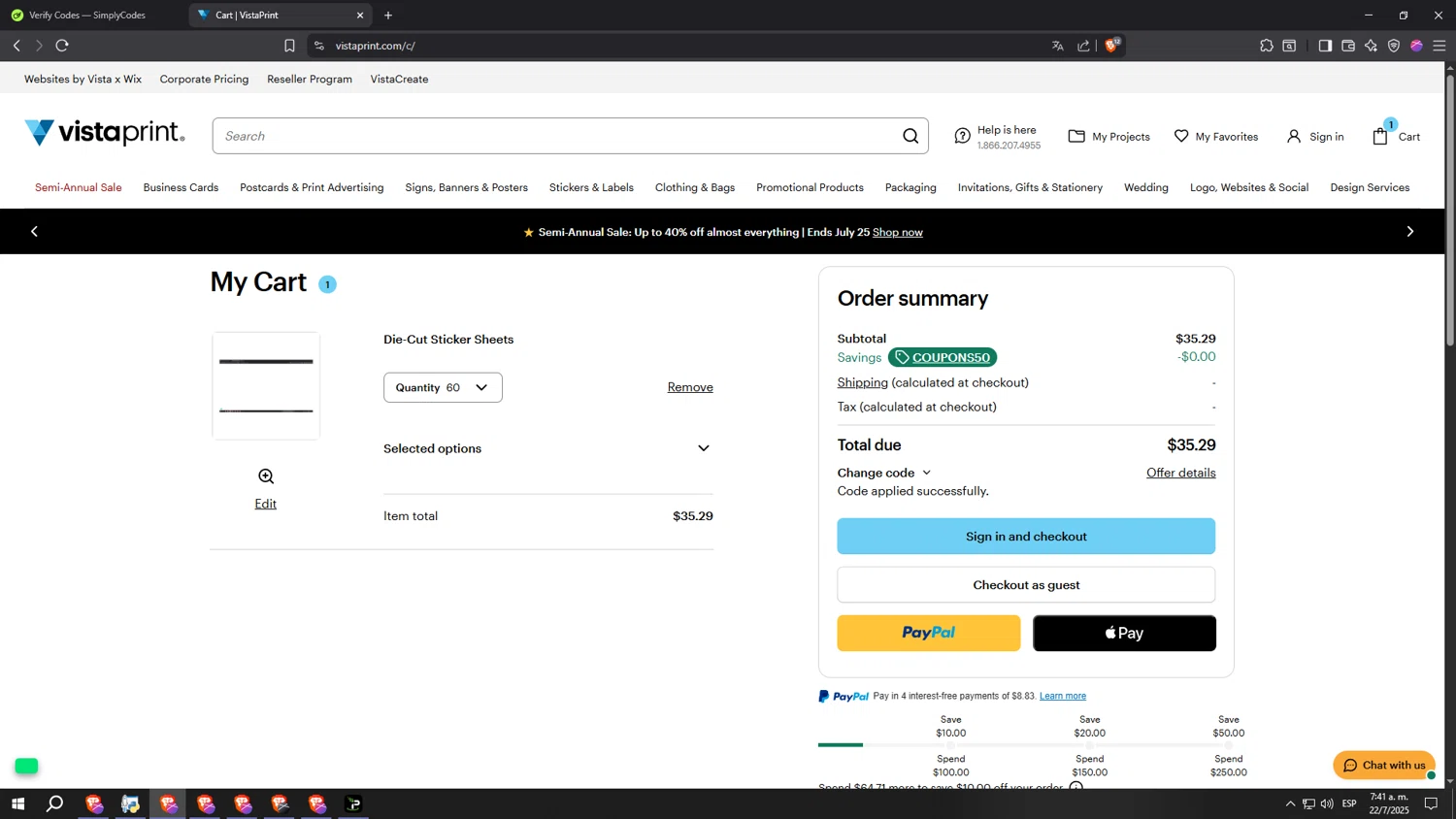Open Clothing & Bags menu
Image resolution: width=1456 pixels, height=819 pixels.
695,187
